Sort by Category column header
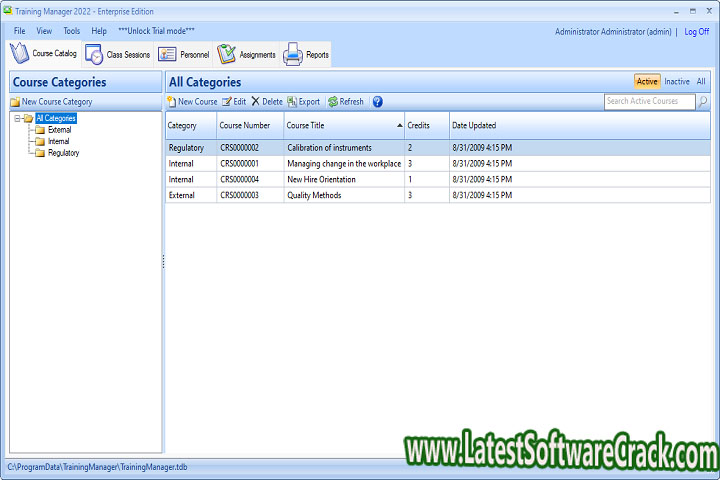This screenshot has height=480, width=720. click(191, 125)
